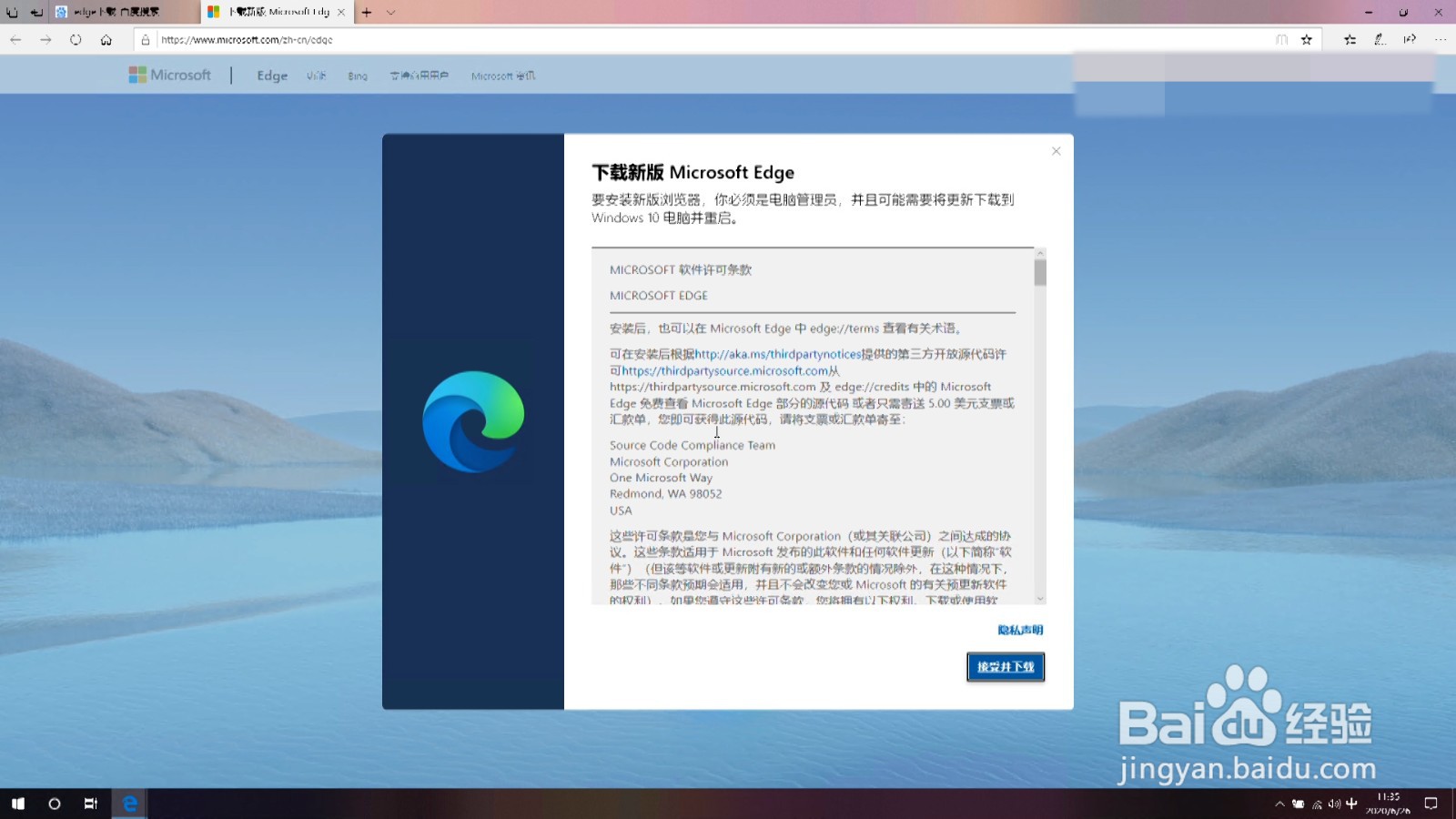Open the Action Center notifications icon
This screenshot has height=819, width=1456.
(1431, 804)
